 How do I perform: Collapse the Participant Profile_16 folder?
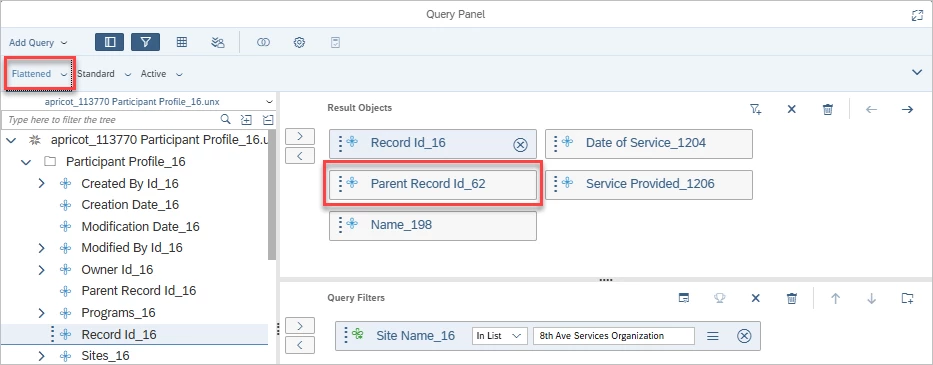[x=26, y=162]
